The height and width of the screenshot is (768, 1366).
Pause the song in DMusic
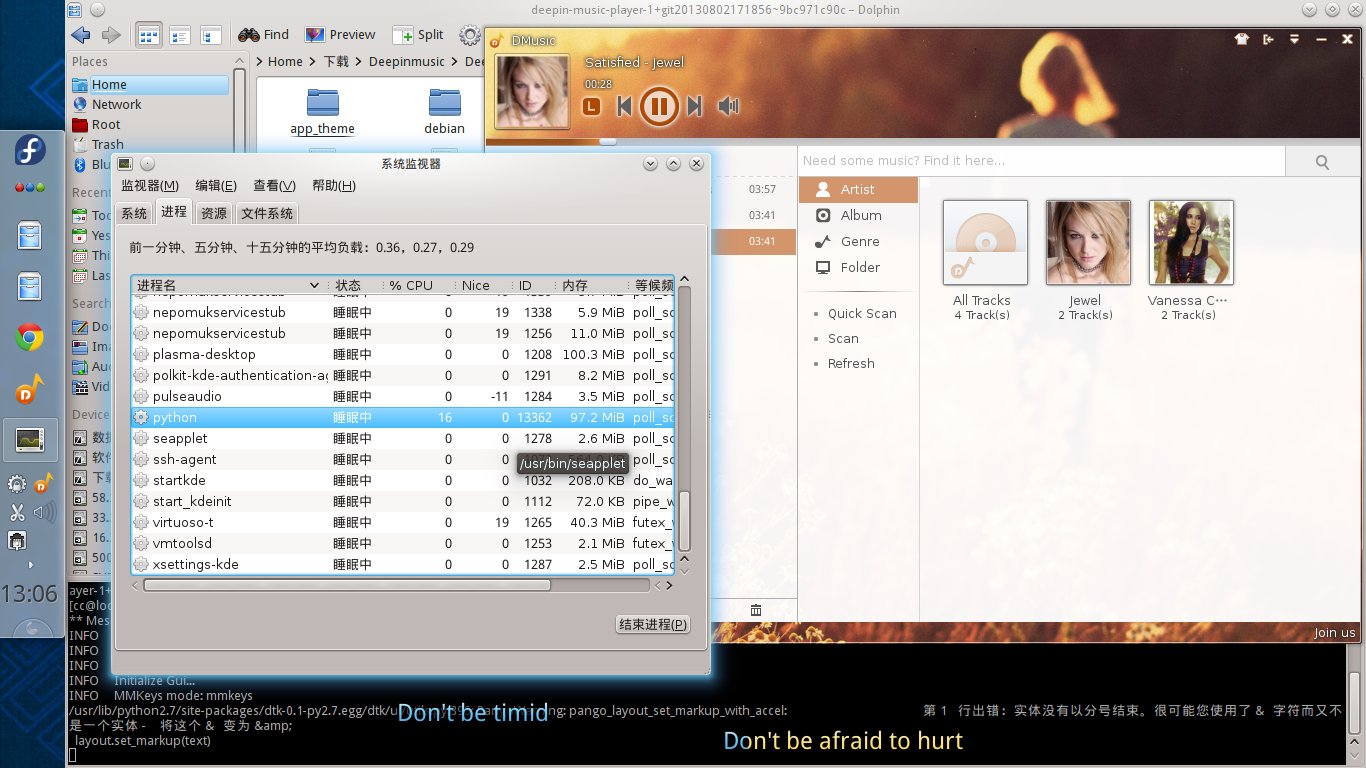[659, 105]
